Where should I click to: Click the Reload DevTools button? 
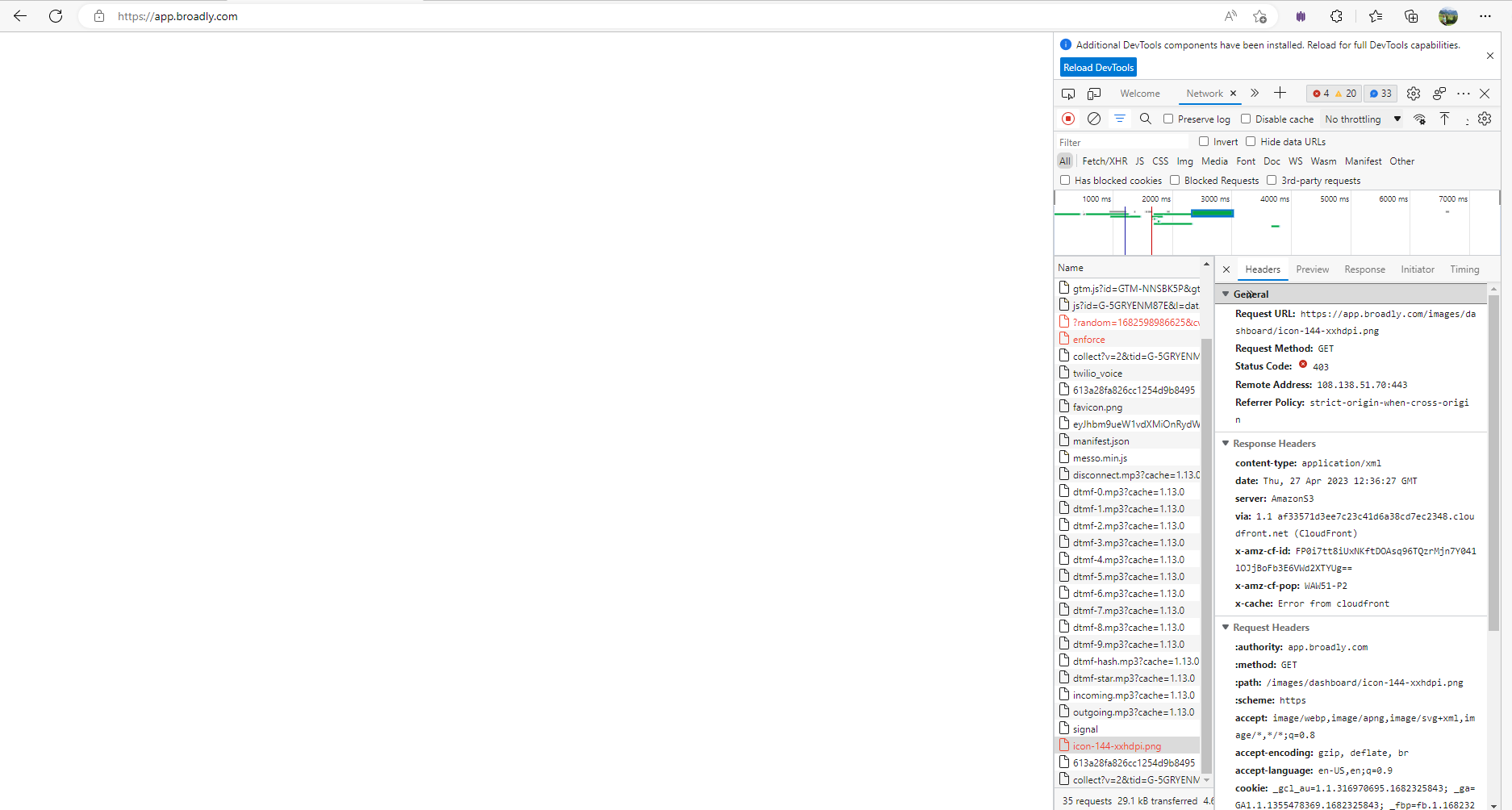[x=1098, y=68]
